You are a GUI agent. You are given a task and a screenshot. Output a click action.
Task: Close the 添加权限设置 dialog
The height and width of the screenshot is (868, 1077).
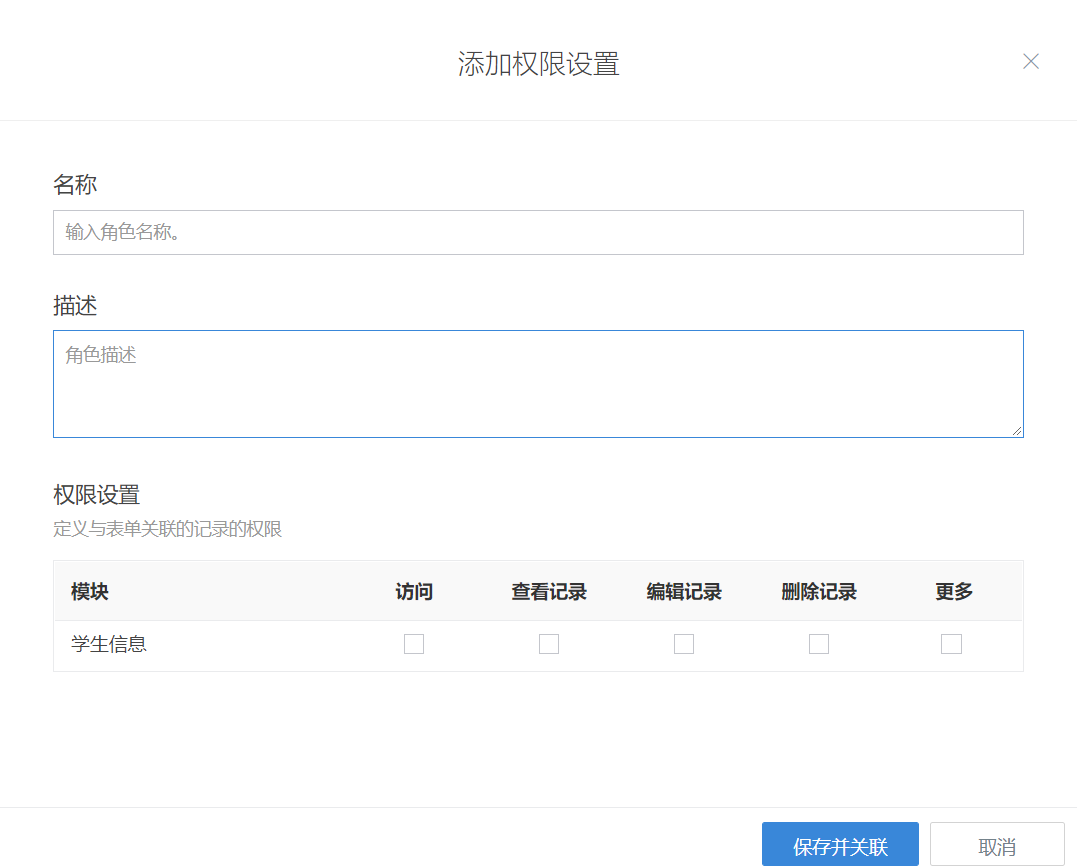(x=1031, y=62)
